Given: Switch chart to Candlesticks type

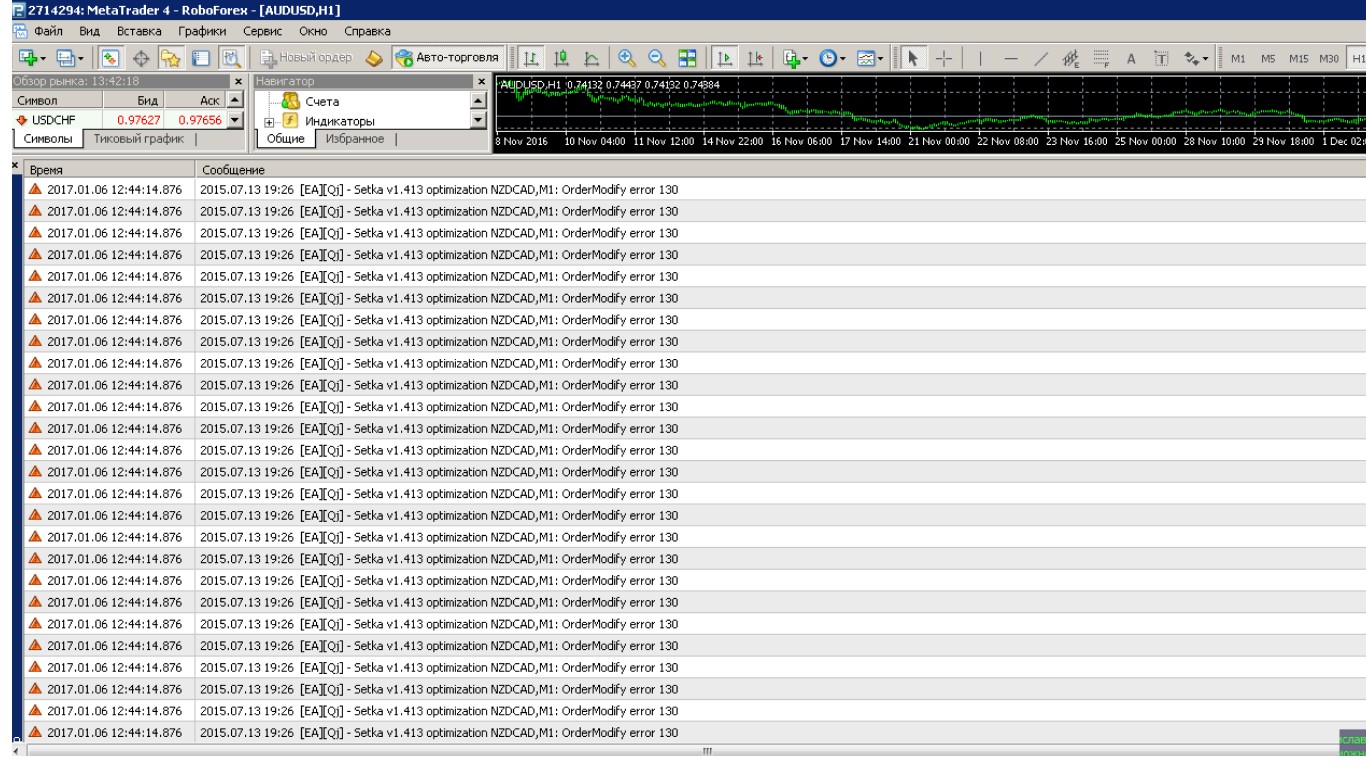Looking at the screenshot, I should point(560,58).
